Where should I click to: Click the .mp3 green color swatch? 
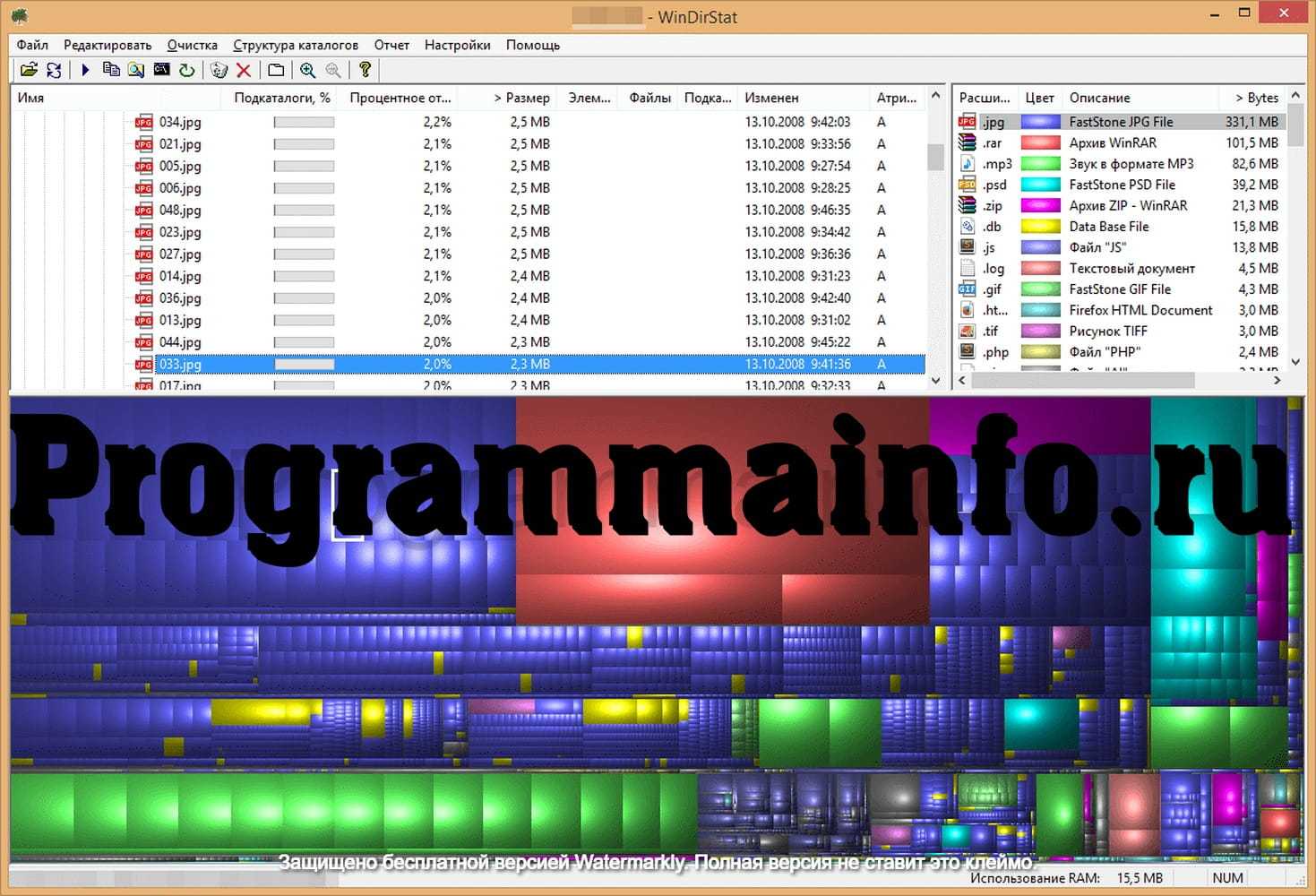pyautogui.click(x=1040, y=164)
